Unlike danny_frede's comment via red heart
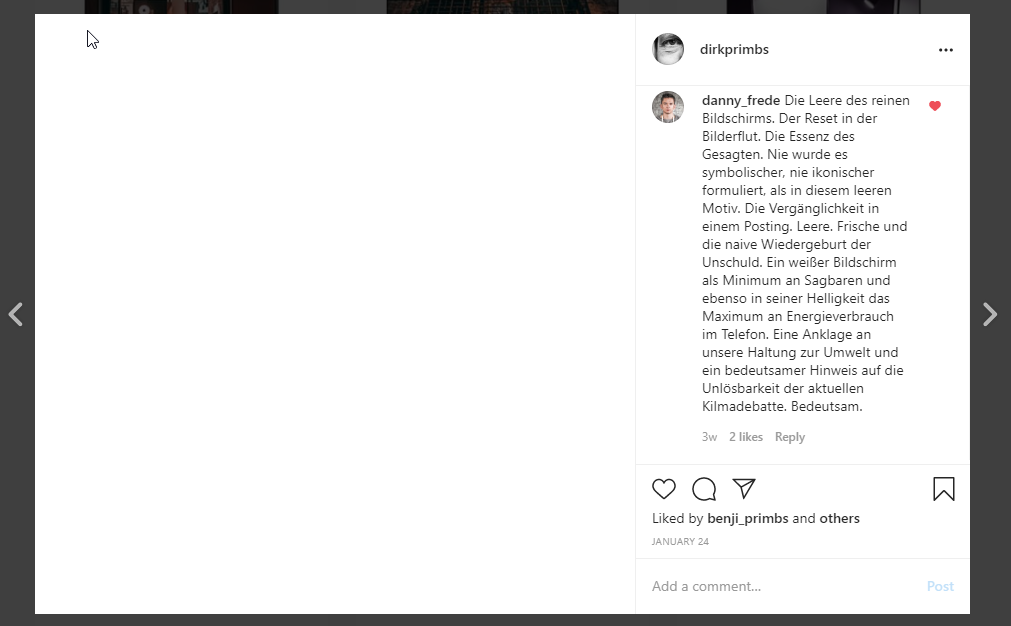This screenshot has height=626, width=1011. (934, 106)
